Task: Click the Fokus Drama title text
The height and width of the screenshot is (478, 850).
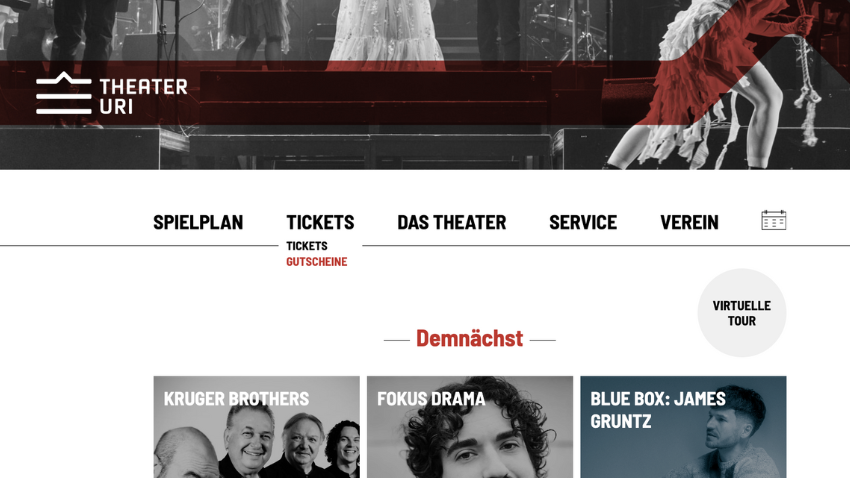Action: point(431,399)
